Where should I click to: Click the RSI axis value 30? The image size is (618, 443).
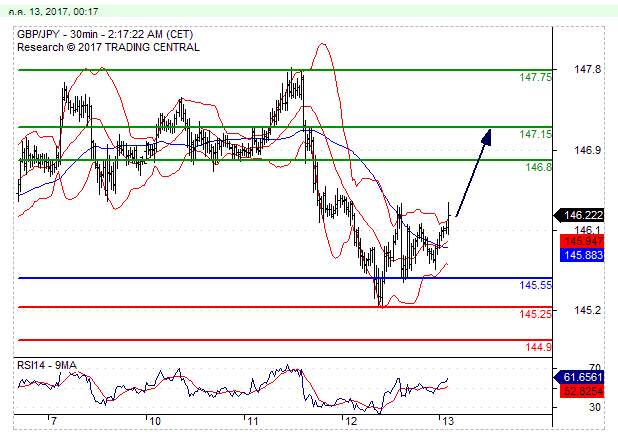[595, 407]
